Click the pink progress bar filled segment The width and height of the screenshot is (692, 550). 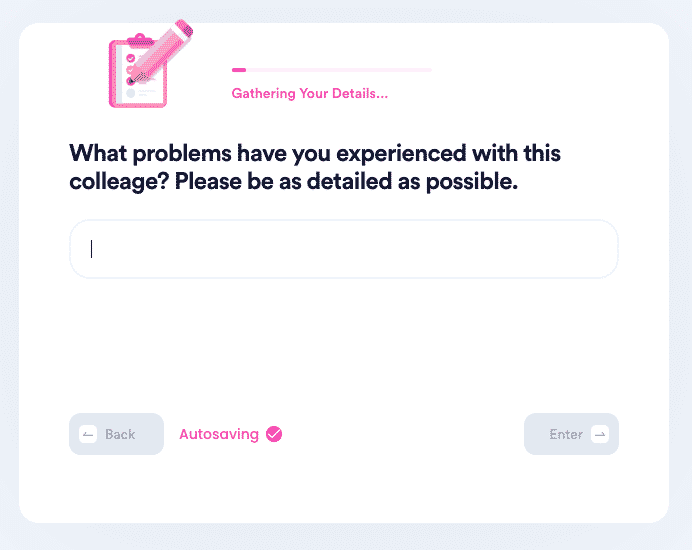[239, 70]
